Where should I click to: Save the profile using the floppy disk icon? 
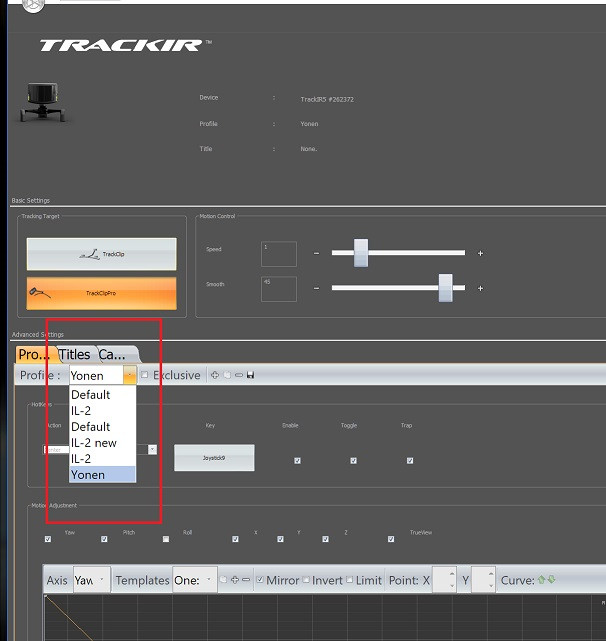(x=250, y=375)
